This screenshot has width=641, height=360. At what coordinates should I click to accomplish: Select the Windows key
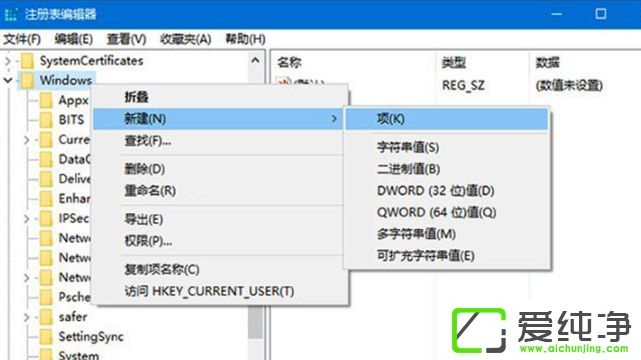(66, 80)
